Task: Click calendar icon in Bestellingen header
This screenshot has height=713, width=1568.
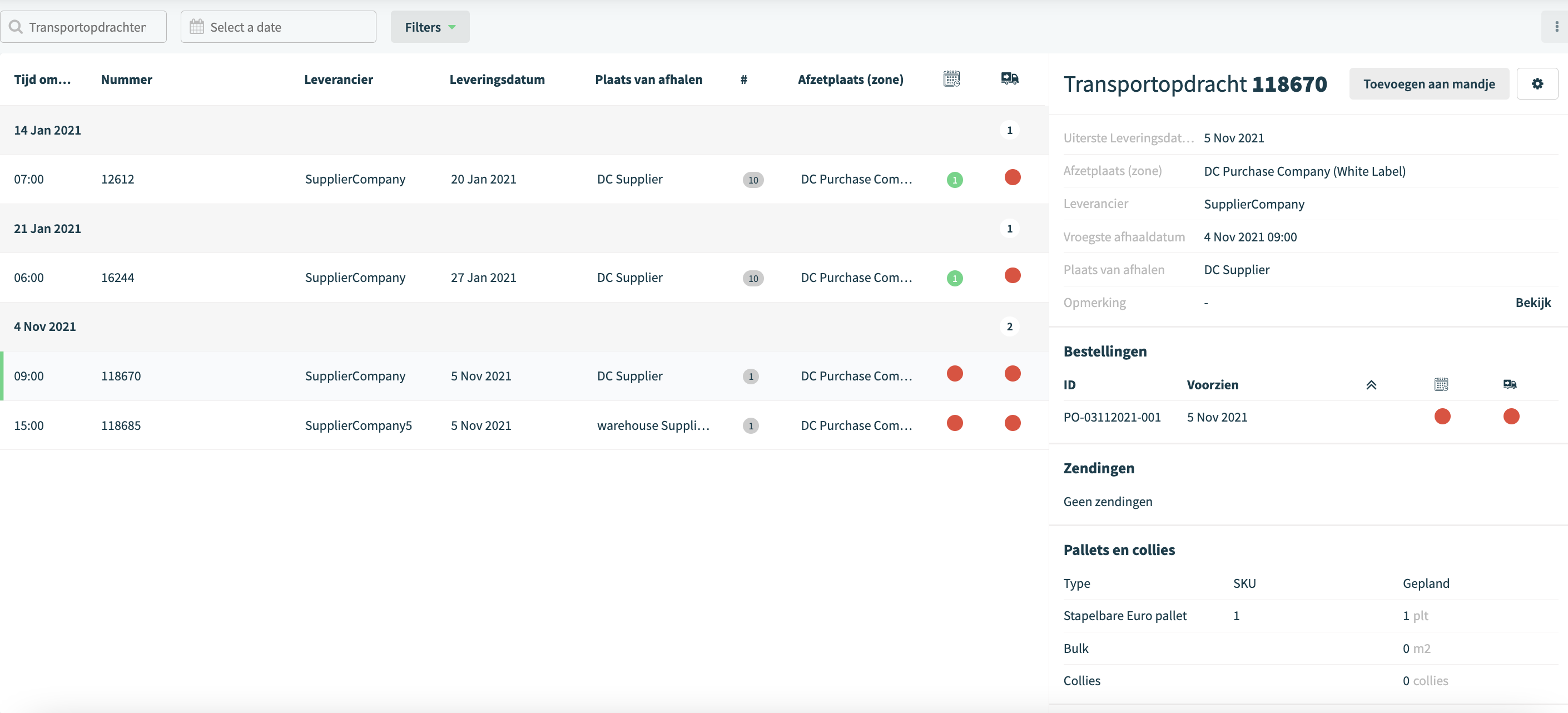Action: tap(1441, 384)
